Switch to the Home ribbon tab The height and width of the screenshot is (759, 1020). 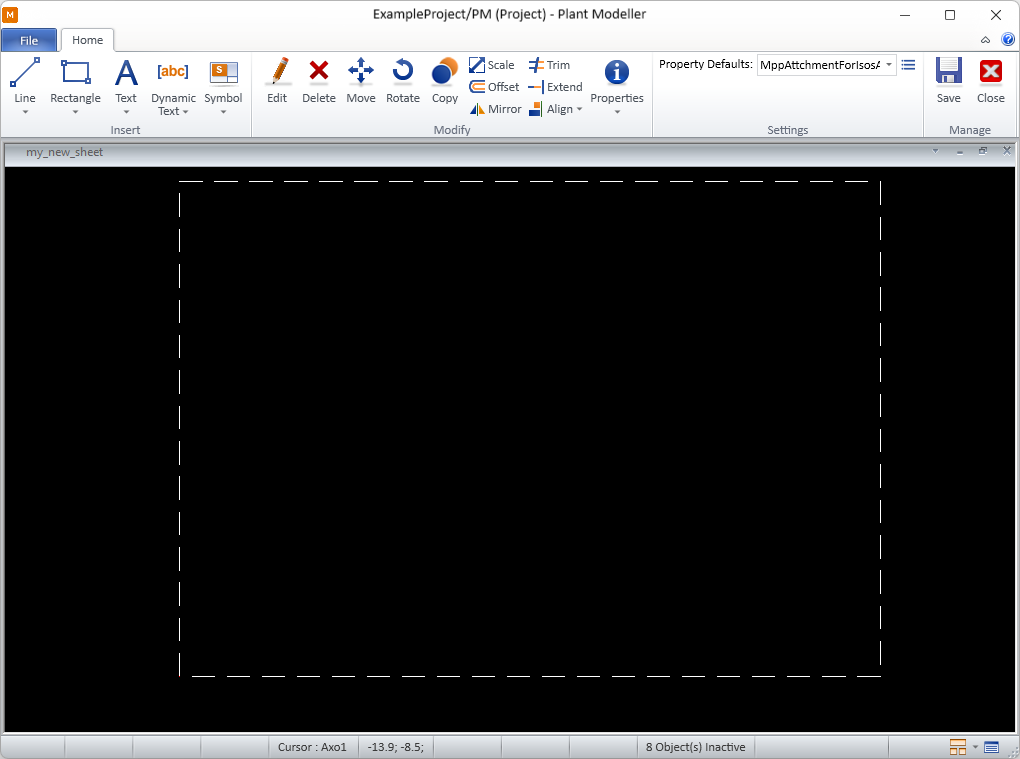tap(87, 40)
